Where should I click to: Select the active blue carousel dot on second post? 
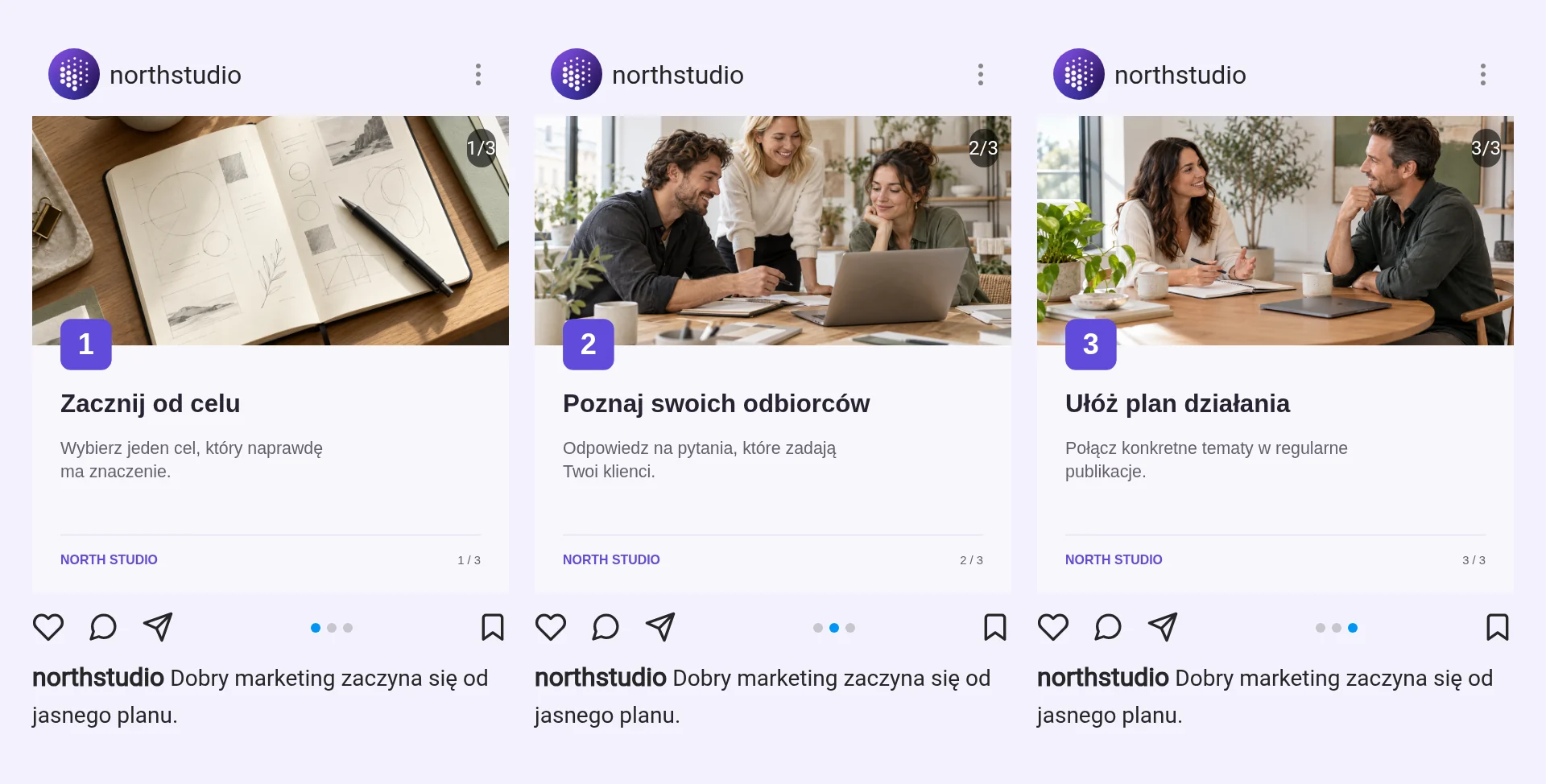tap(834, 628)
